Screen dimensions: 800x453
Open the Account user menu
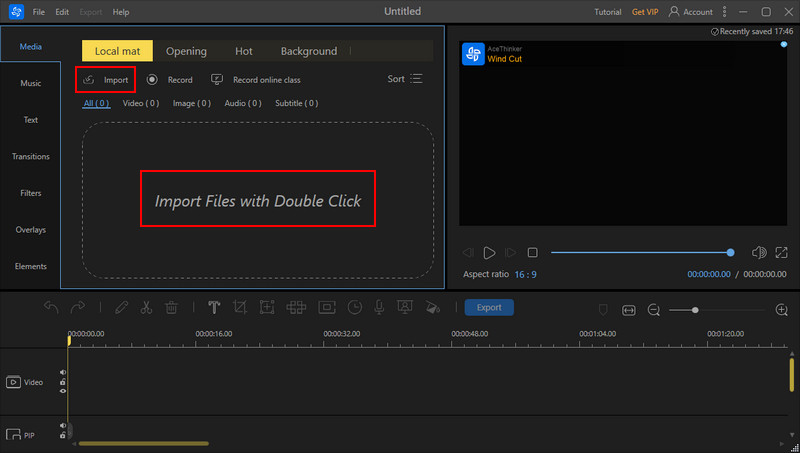(x=690, y=11)
